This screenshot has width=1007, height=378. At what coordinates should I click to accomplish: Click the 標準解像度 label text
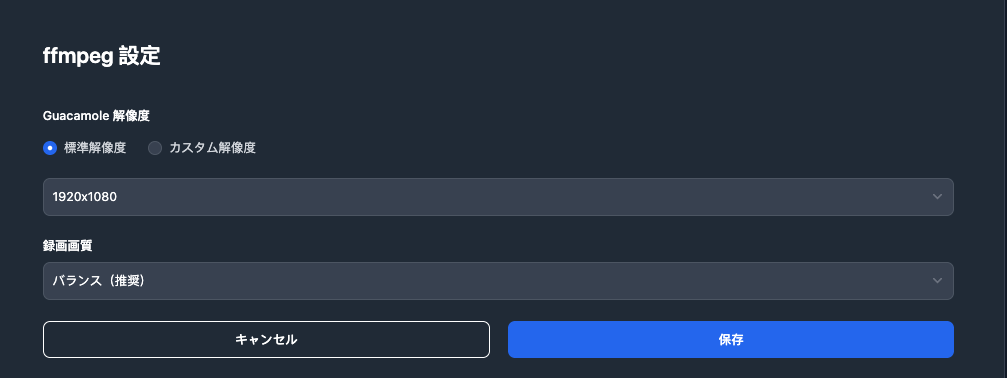95,148
